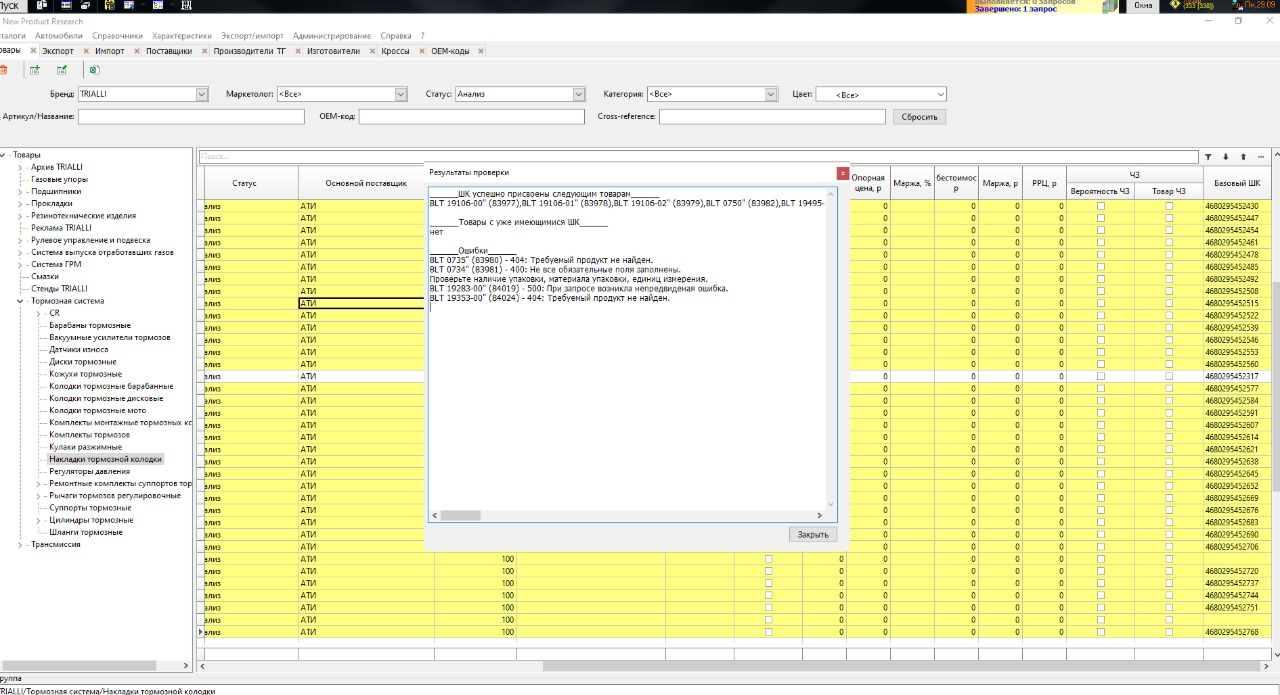Click the edit product toolbar icon
1280x695 pixels.
[62, 70]
